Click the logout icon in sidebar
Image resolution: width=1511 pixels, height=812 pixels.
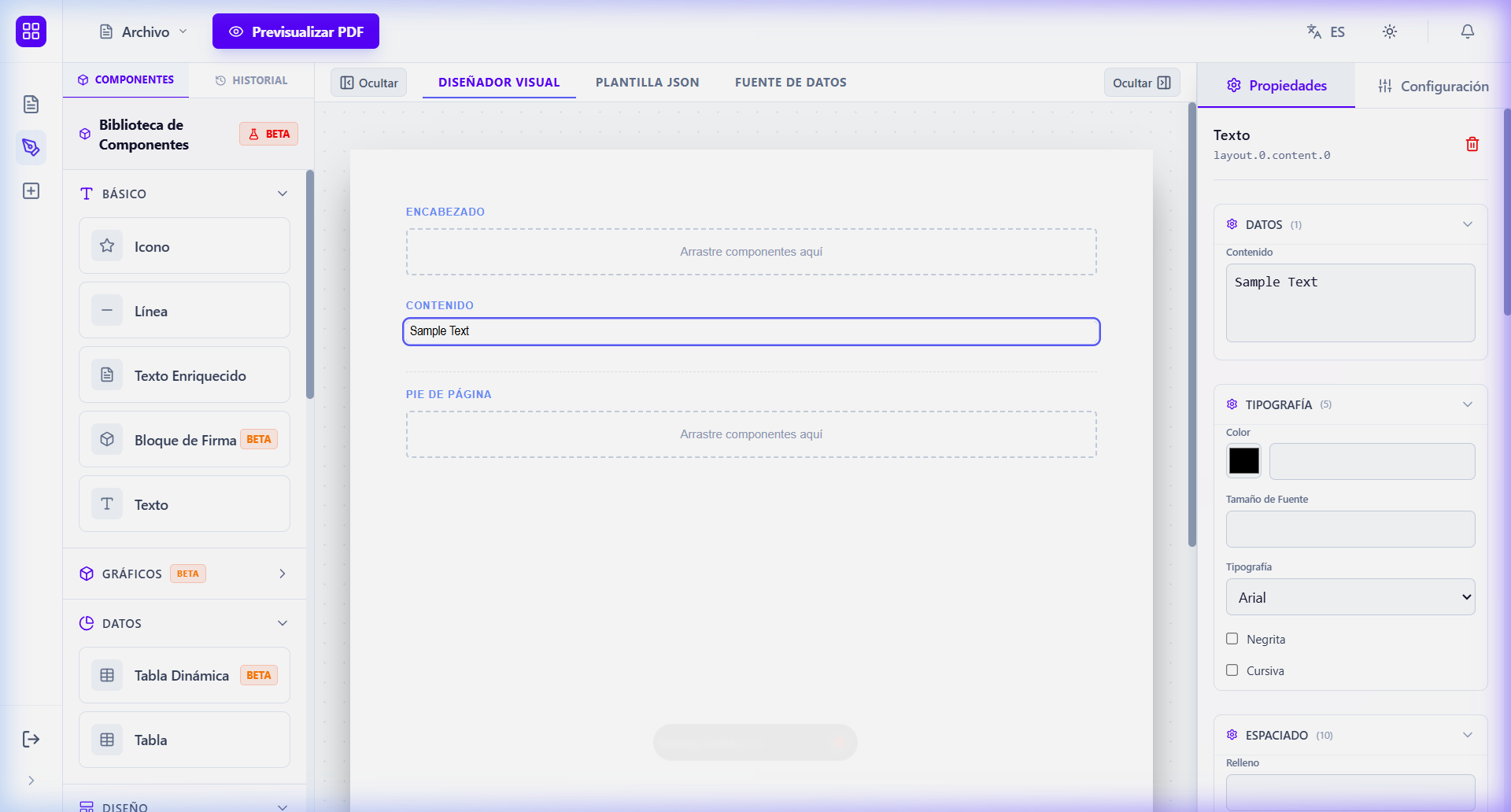(x=31, y=739)
